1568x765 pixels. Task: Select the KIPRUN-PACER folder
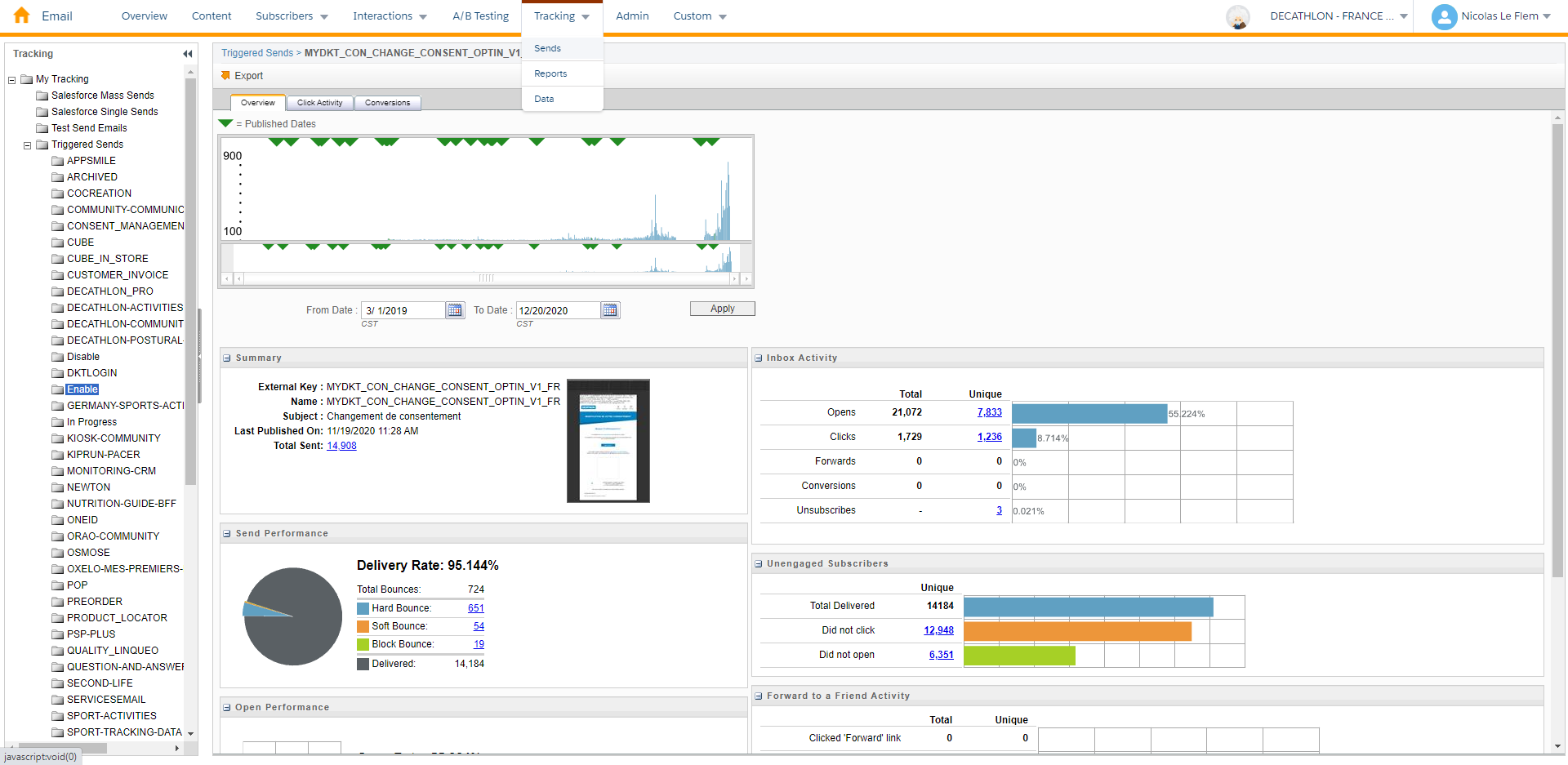[x=103, y=455]
